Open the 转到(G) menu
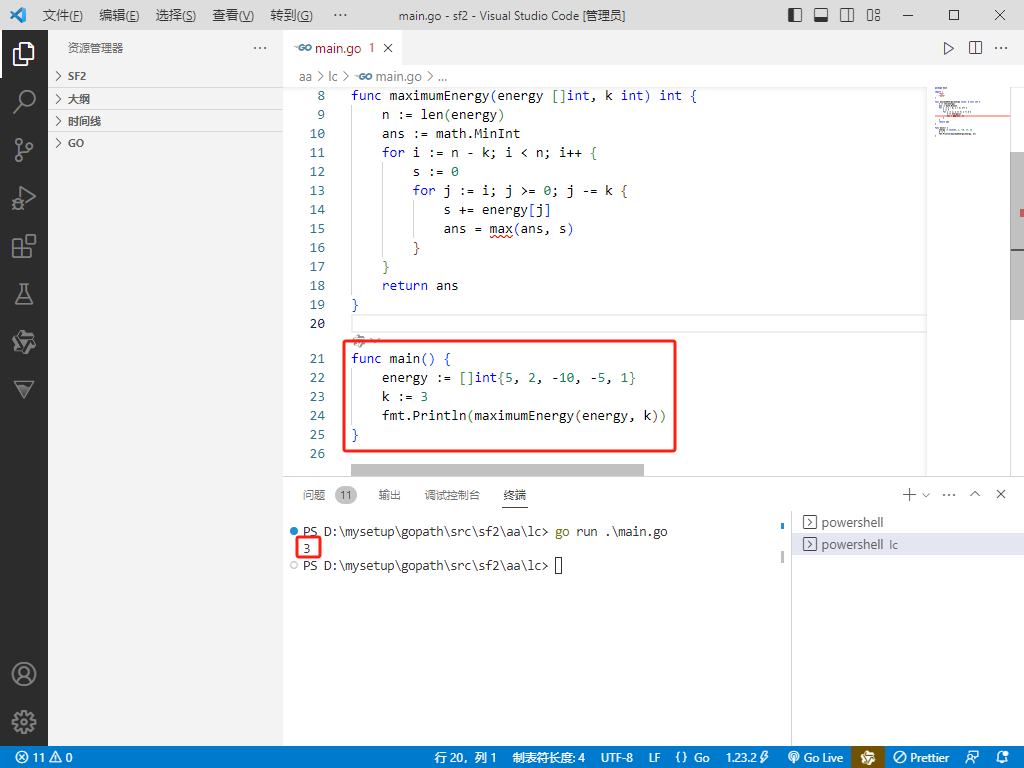The image size is (1024, 768). point(291,15)
